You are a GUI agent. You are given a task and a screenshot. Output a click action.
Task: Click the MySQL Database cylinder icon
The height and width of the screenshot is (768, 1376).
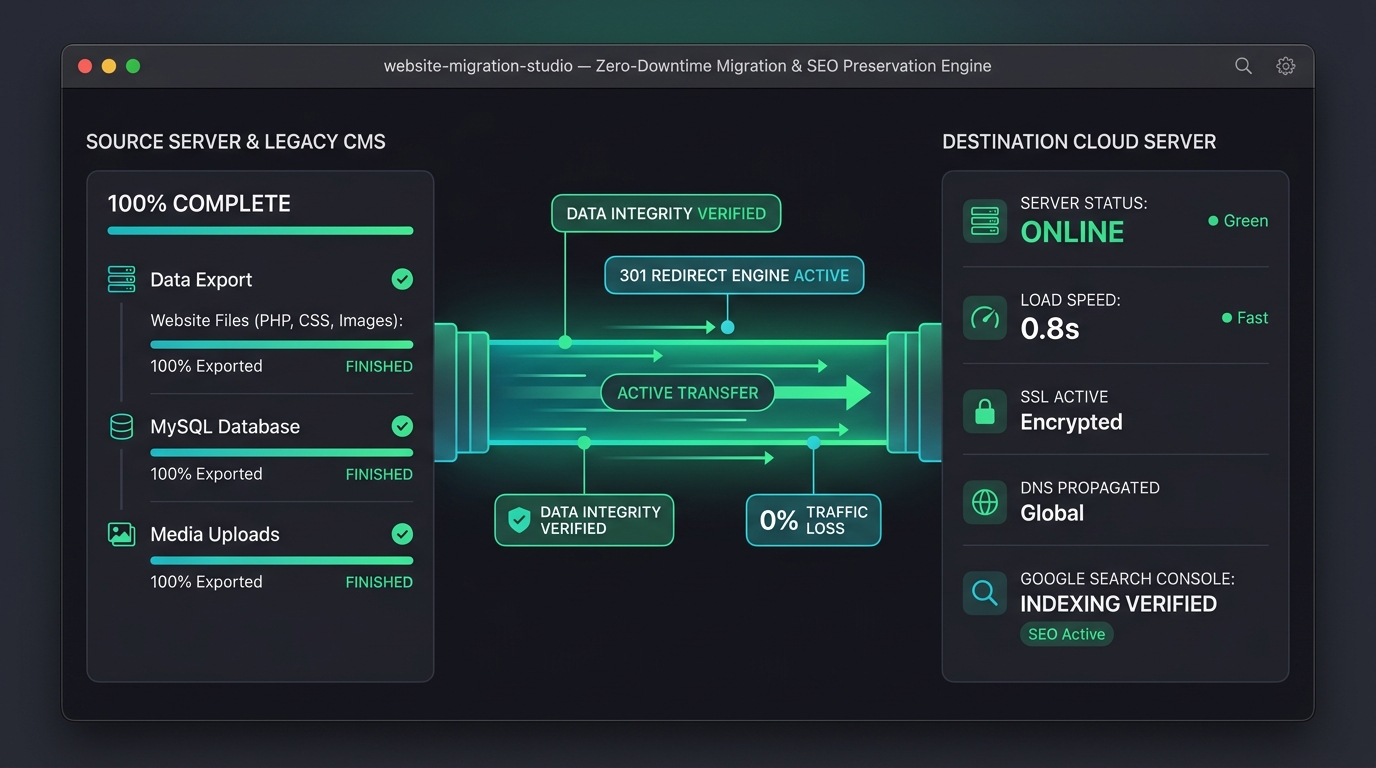pyautogui.click(x=121, y=427)
